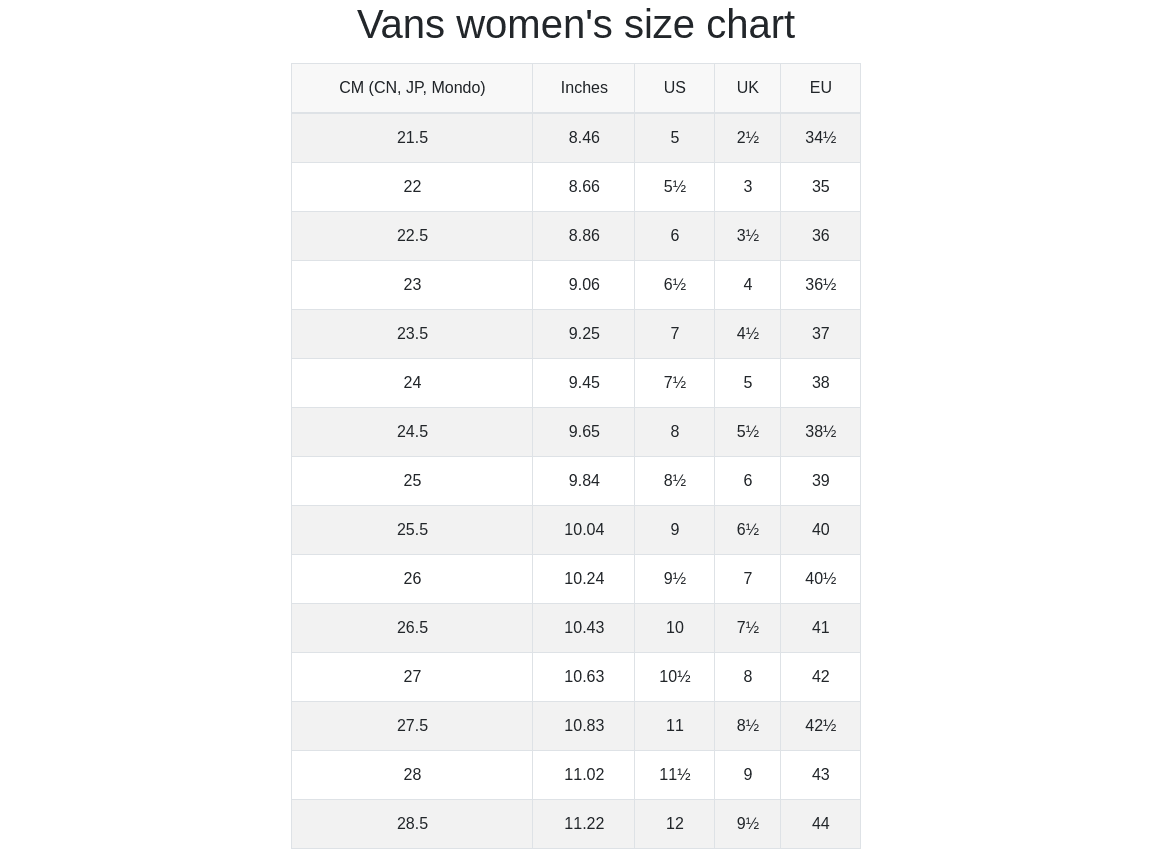Select the US 10½ cell
Viewport: 1152px width, 864px height.
[675, 677]
